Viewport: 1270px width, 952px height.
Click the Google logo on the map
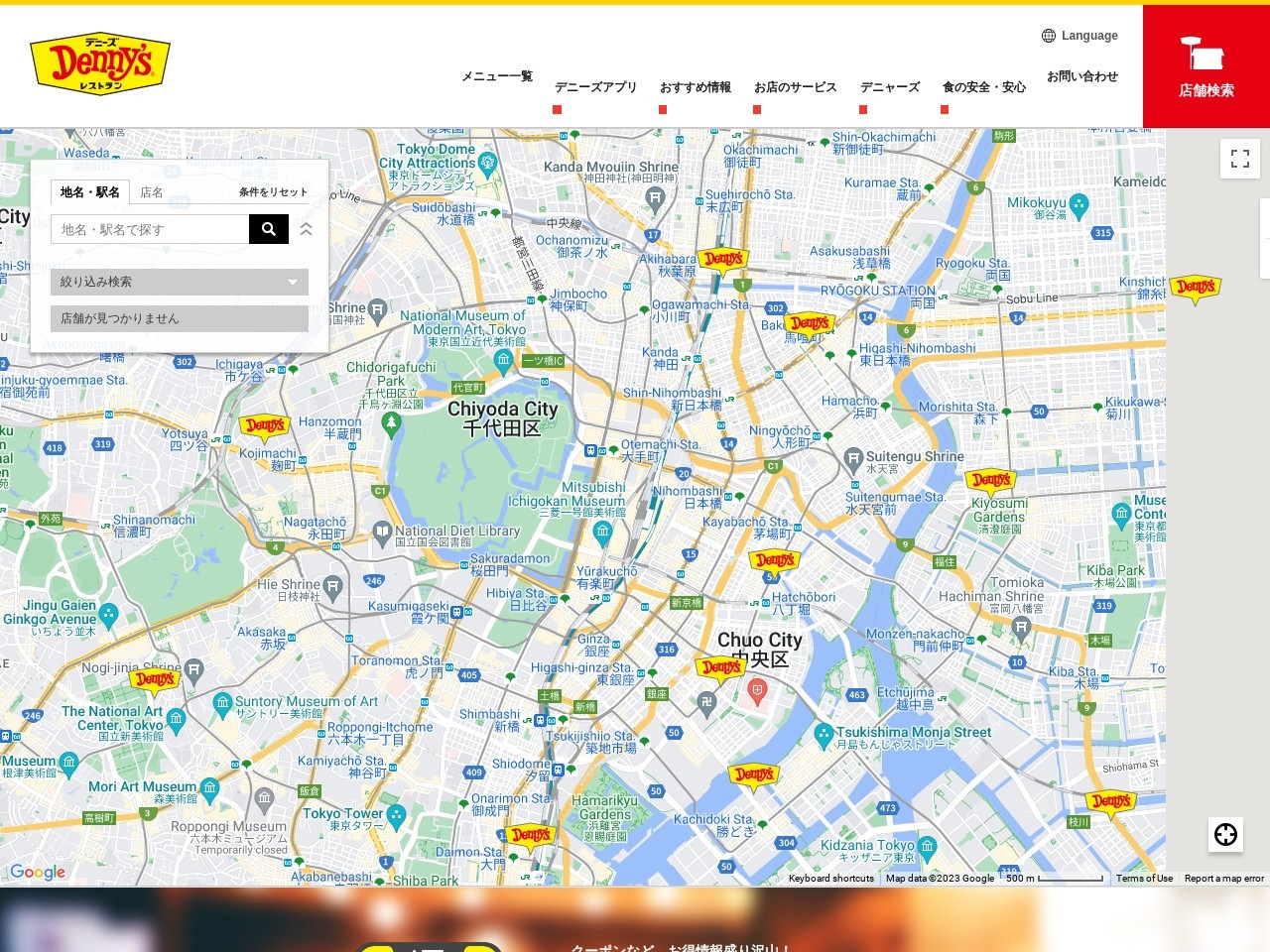pyautogui.click(x=38, y=873)
